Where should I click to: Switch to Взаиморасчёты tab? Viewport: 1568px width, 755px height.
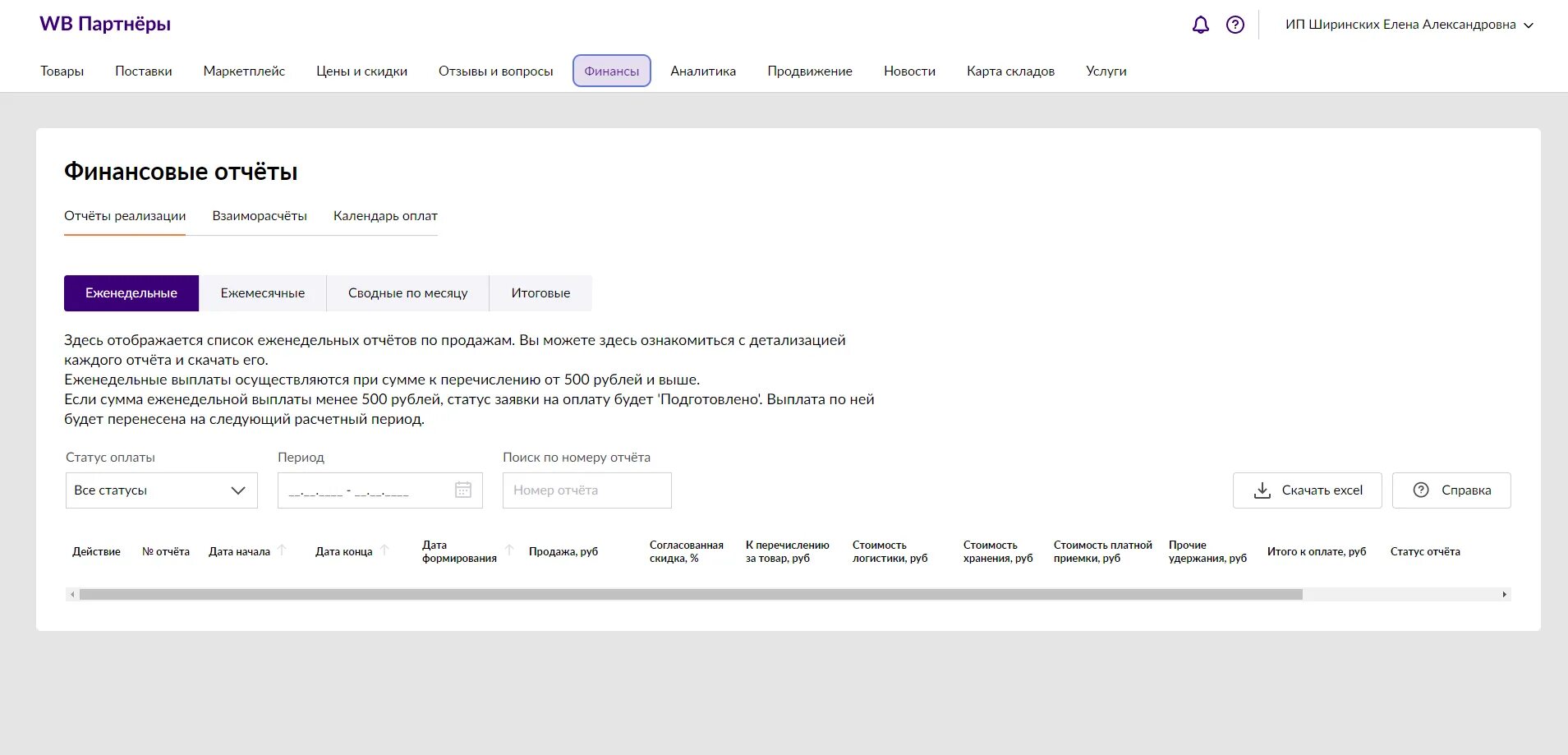260,216
